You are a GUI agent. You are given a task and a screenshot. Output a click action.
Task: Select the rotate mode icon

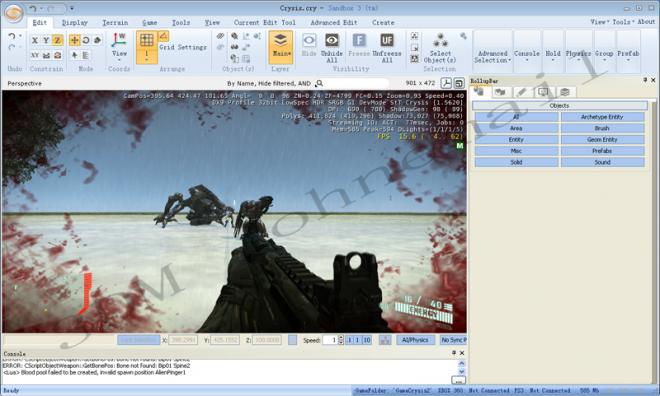[x=86, y=40]
